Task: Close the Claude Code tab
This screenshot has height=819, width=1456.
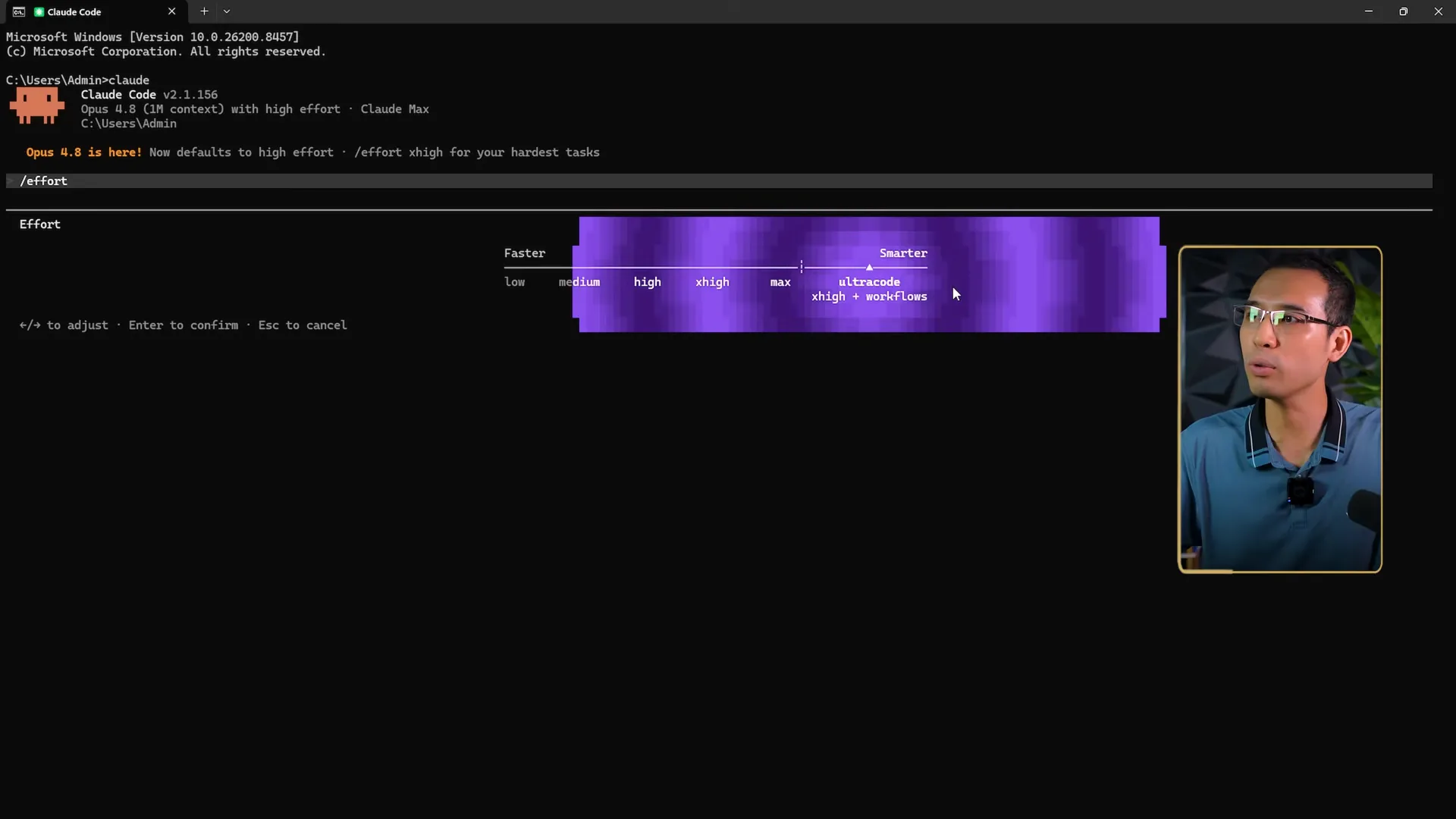Action: click(x=172, y=11)
